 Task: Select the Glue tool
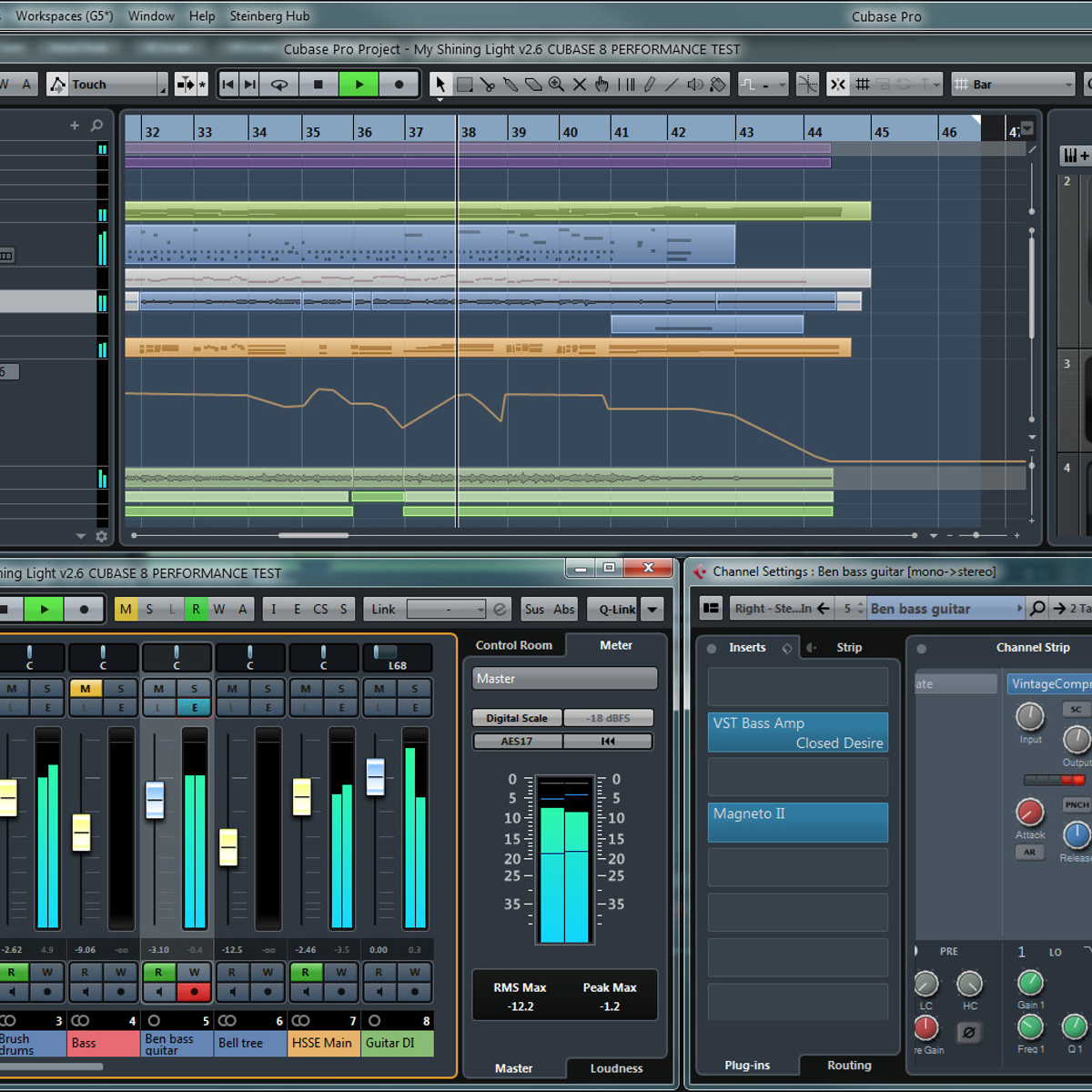click(x=511, y=84)
